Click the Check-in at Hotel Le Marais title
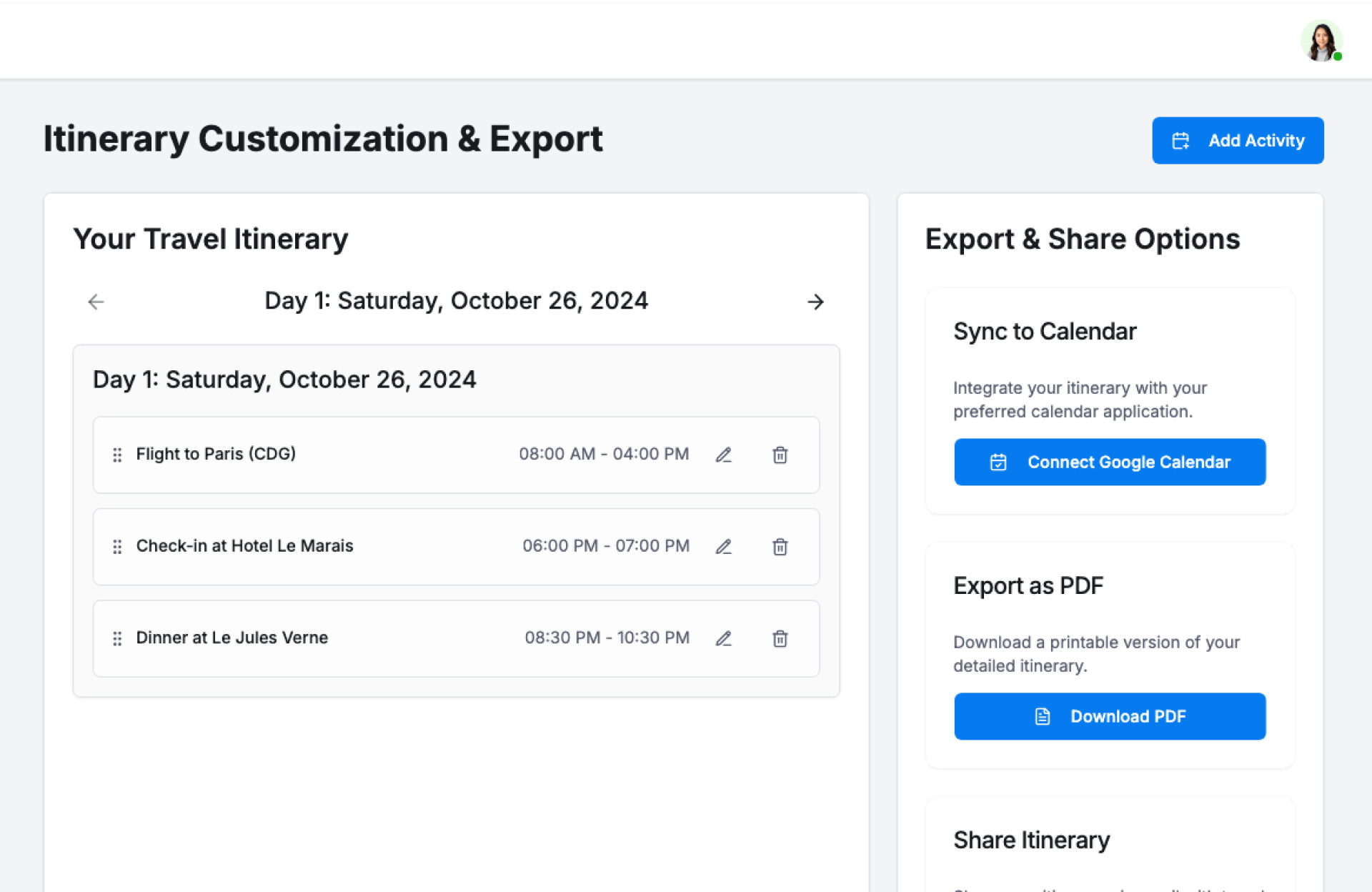The image size is (1372, 892). pos(244,546)
